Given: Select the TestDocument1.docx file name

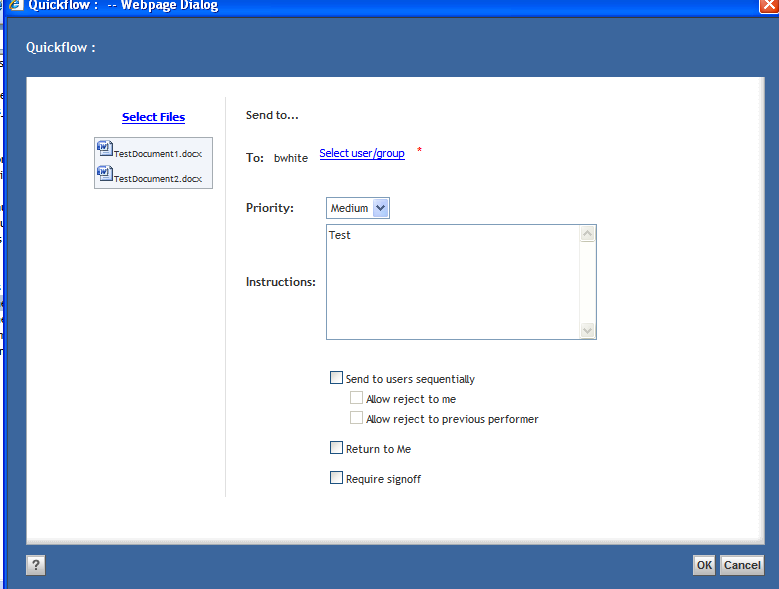Looking at the screenshot, I should coord(158,154).
